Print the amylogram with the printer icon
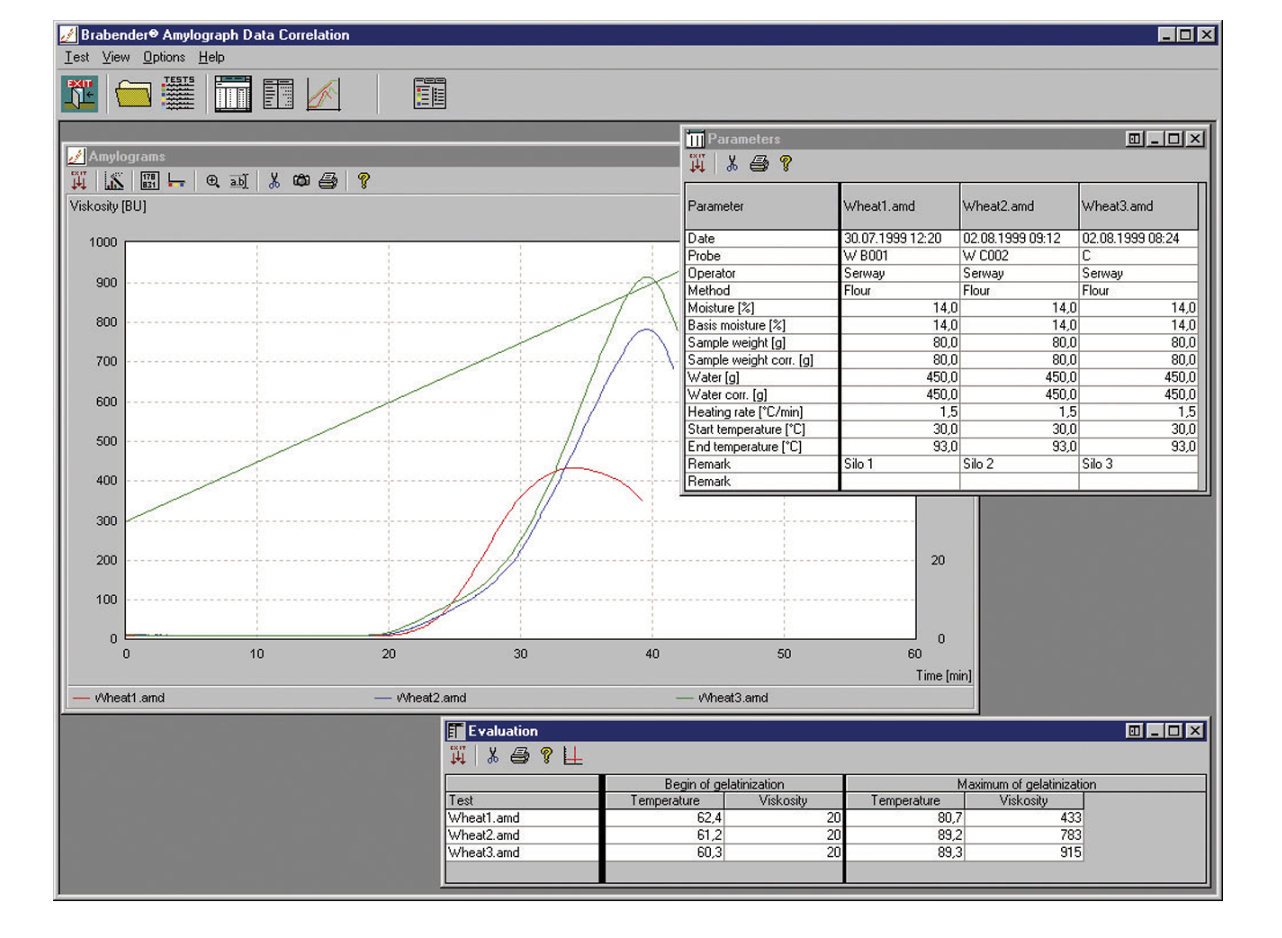This screenshot has width=1282, height=938. (327, 181)
